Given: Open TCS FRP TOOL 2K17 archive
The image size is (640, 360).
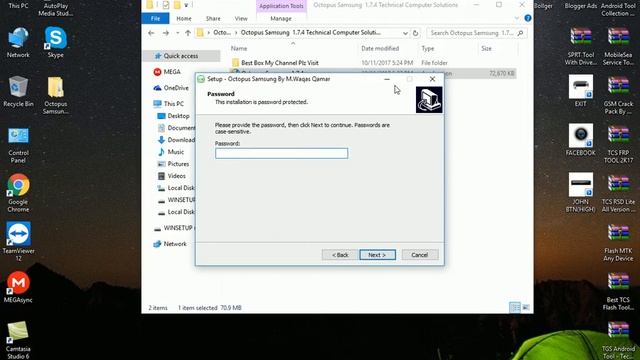Looking at the screenshot, I should coord(618,144).
